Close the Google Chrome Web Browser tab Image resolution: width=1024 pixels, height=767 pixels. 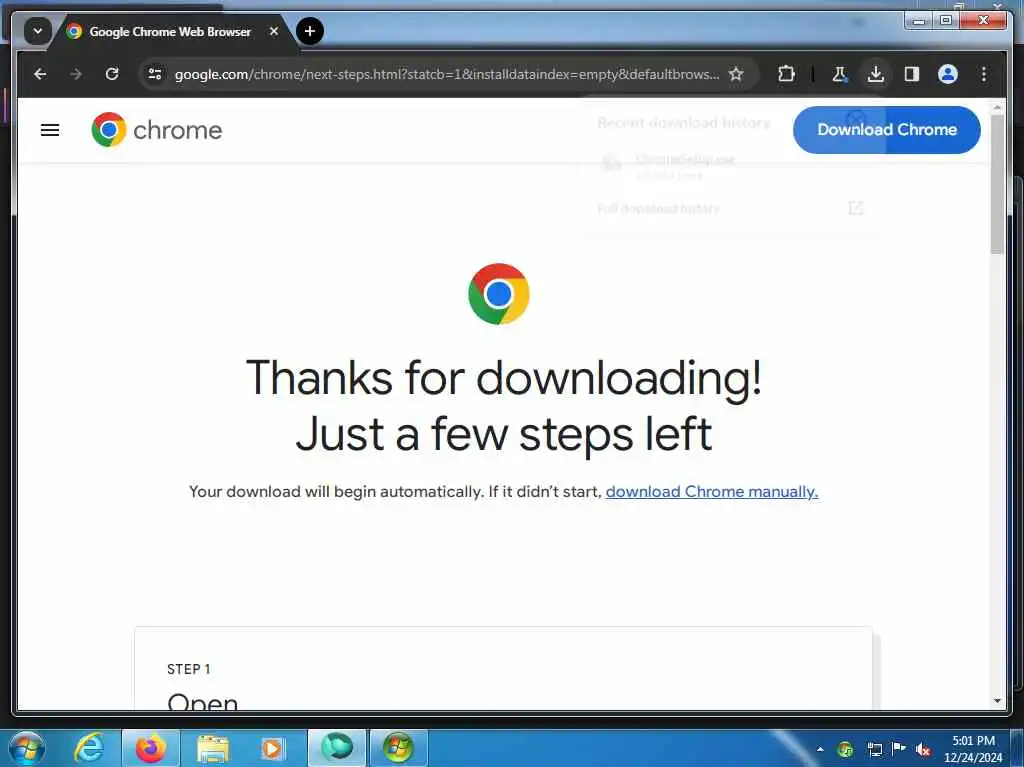[274, 31]
